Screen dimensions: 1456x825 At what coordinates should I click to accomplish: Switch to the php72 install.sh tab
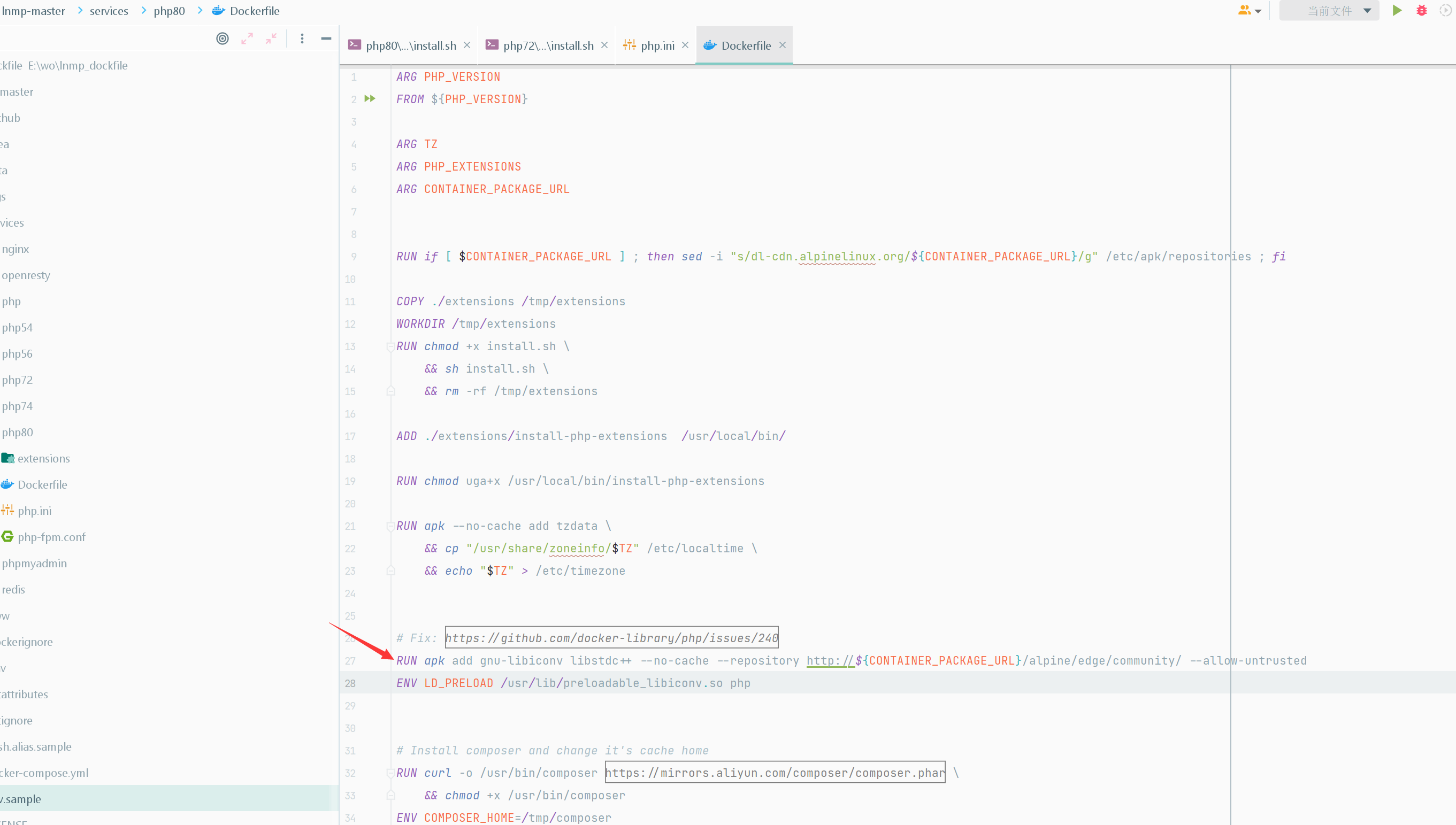pos(548,45)
